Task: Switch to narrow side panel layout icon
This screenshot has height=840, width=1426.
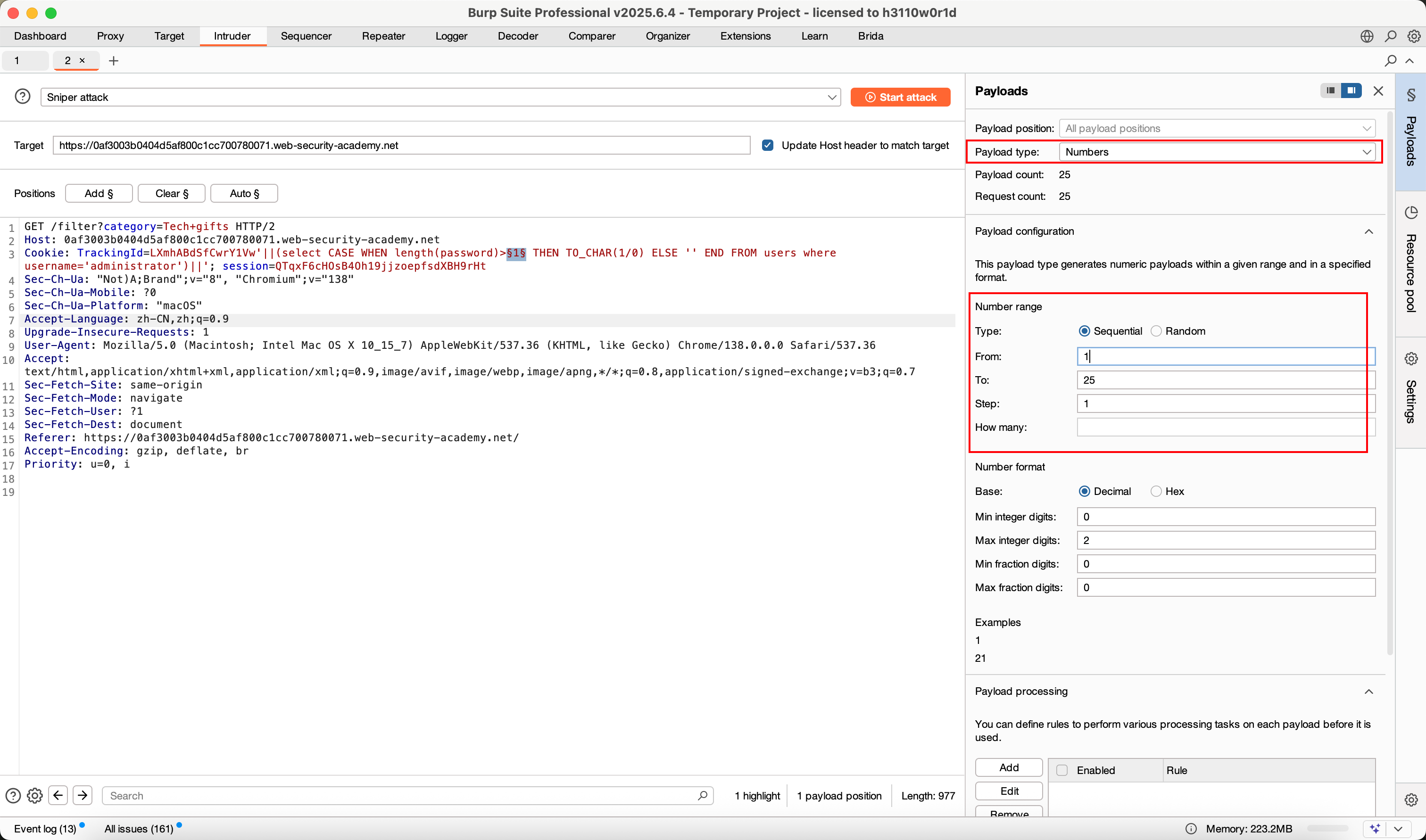Action: [x=1330, y=91]
